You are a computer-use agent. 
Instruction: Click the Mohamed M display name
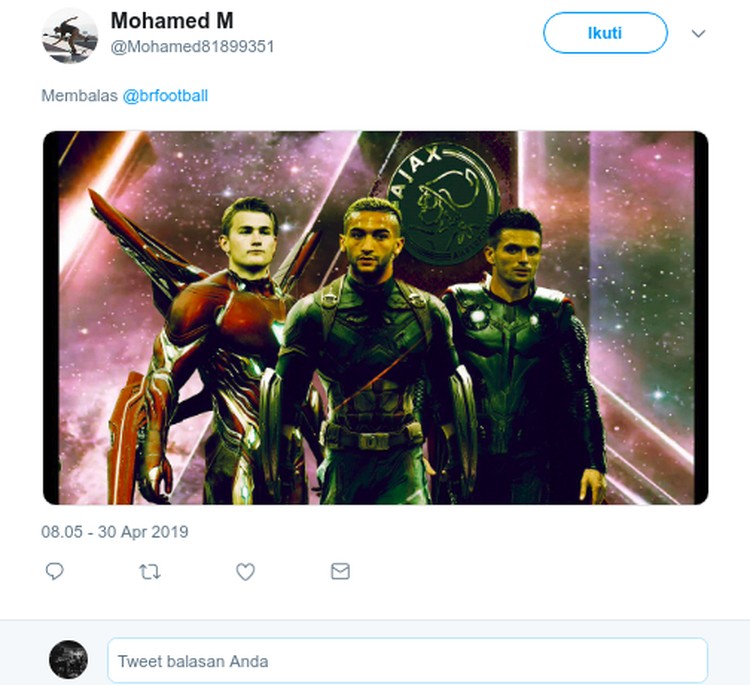point(172,21)
